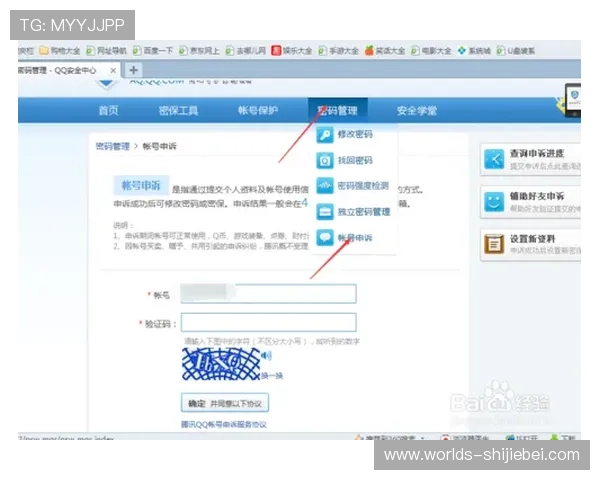
Task: Click the waveform icon for 密码强度检测
Action: pyautogui.click(x=325, y=186)
